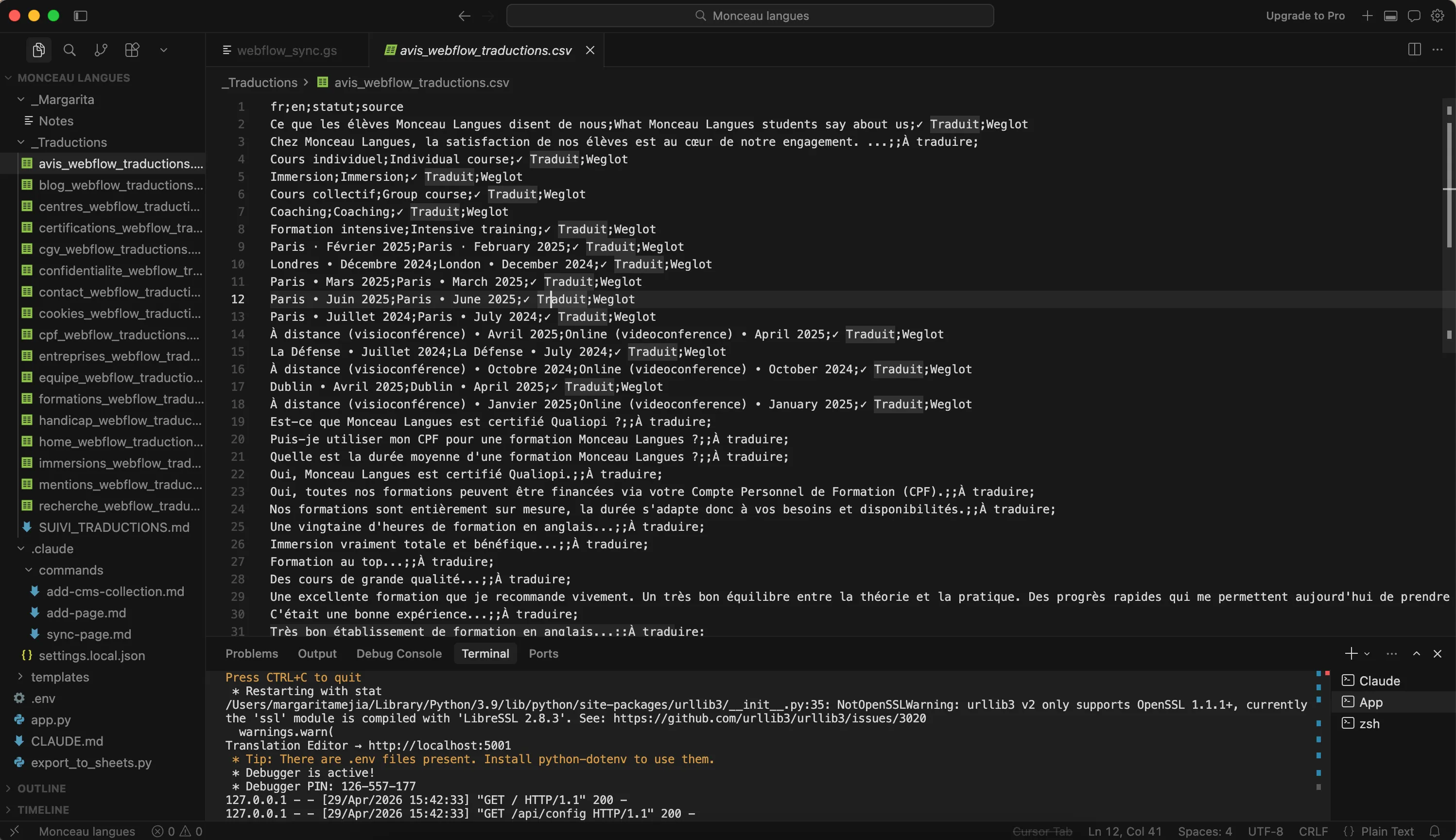Expand the additional views chevron in activity bar
1456x840 pixels.
[x=164, y=50]
